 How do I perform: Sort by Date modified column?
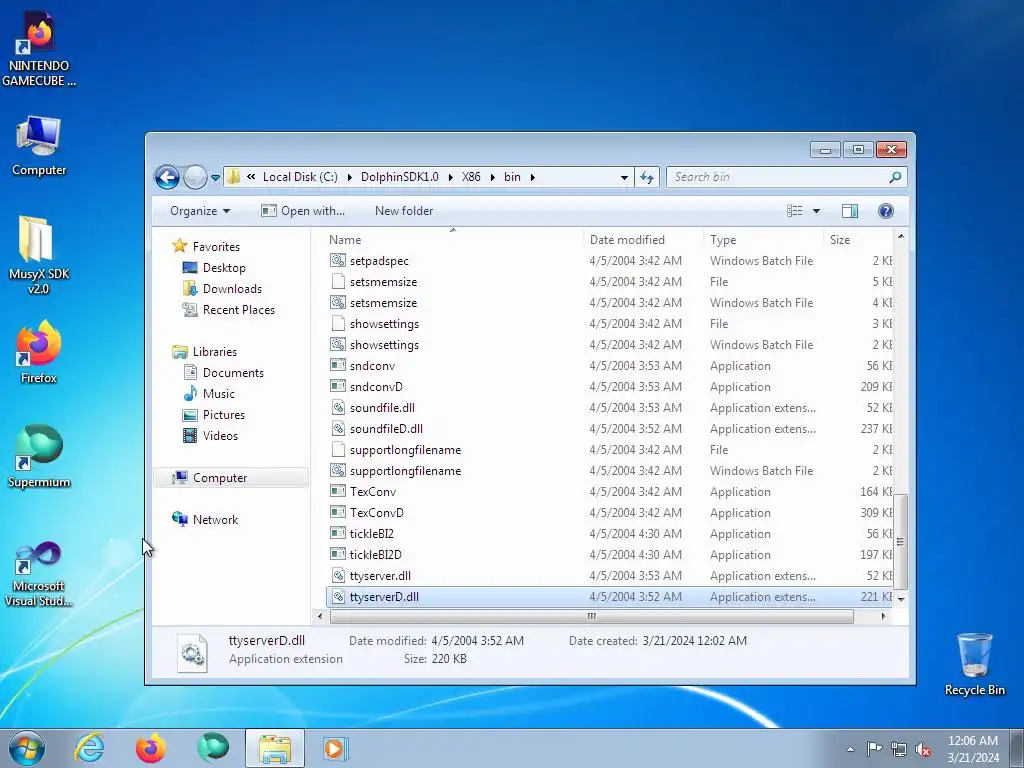pos(643,240)
